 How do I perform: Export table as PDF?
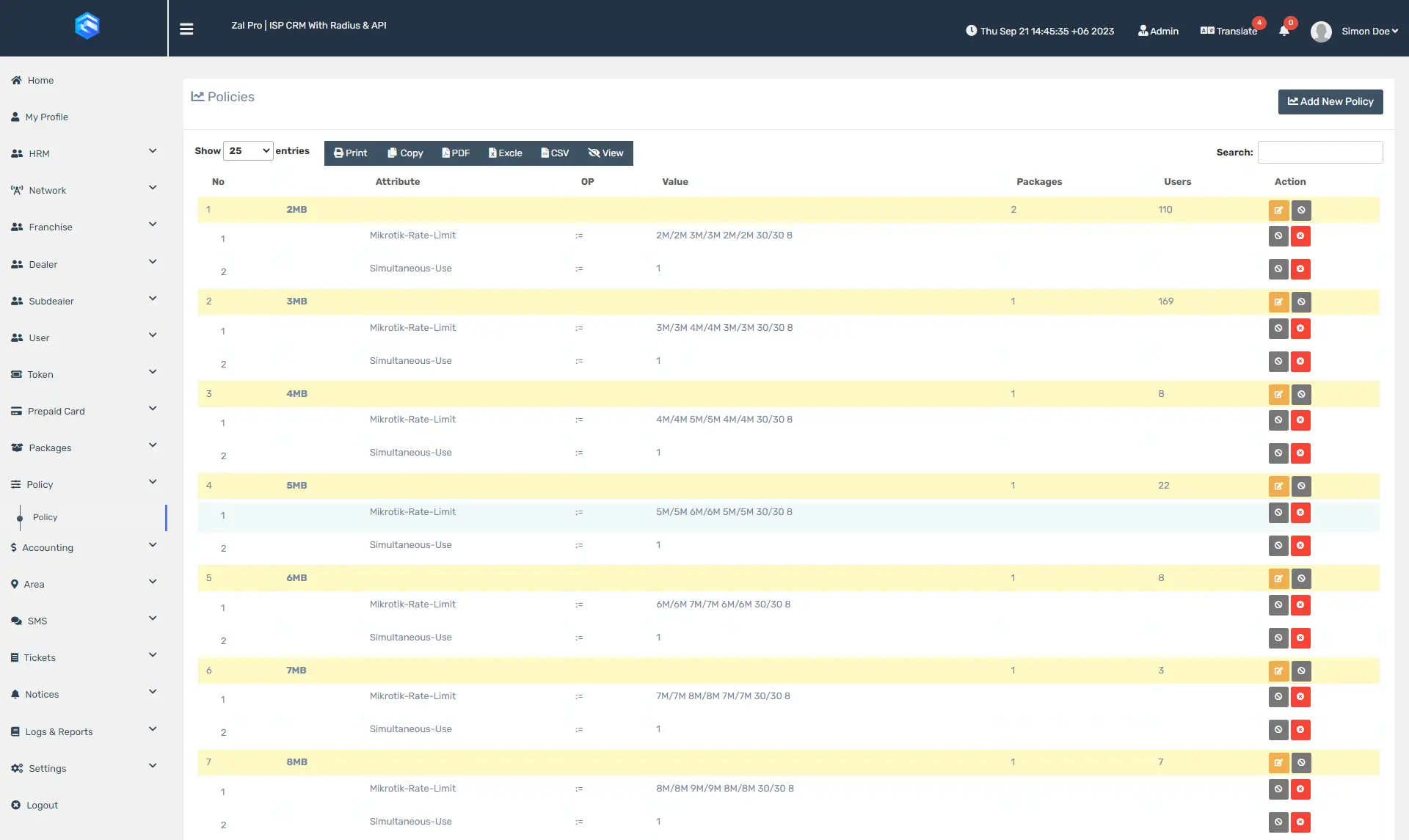point(456,153)
